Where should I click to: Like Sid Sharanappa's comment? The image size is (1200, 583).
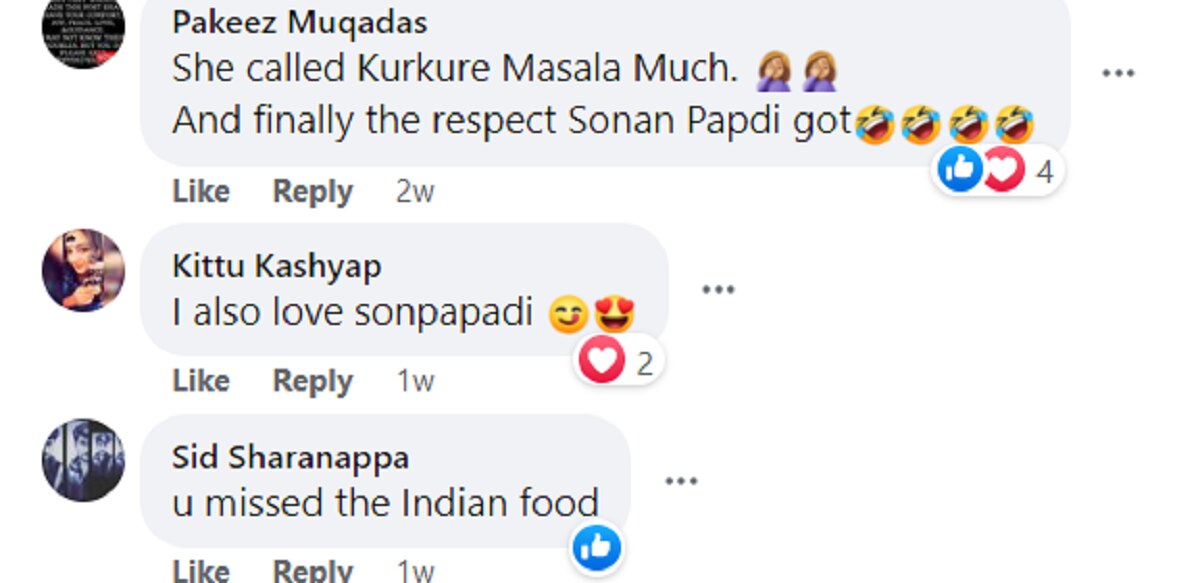pos(201,570)
